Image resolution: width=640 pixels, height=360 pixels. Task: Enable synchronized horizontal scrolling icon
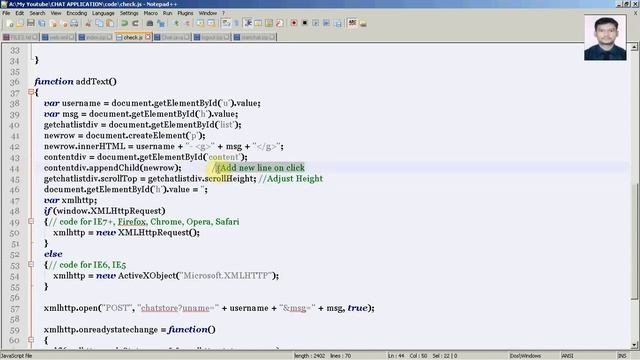[211, 24]
